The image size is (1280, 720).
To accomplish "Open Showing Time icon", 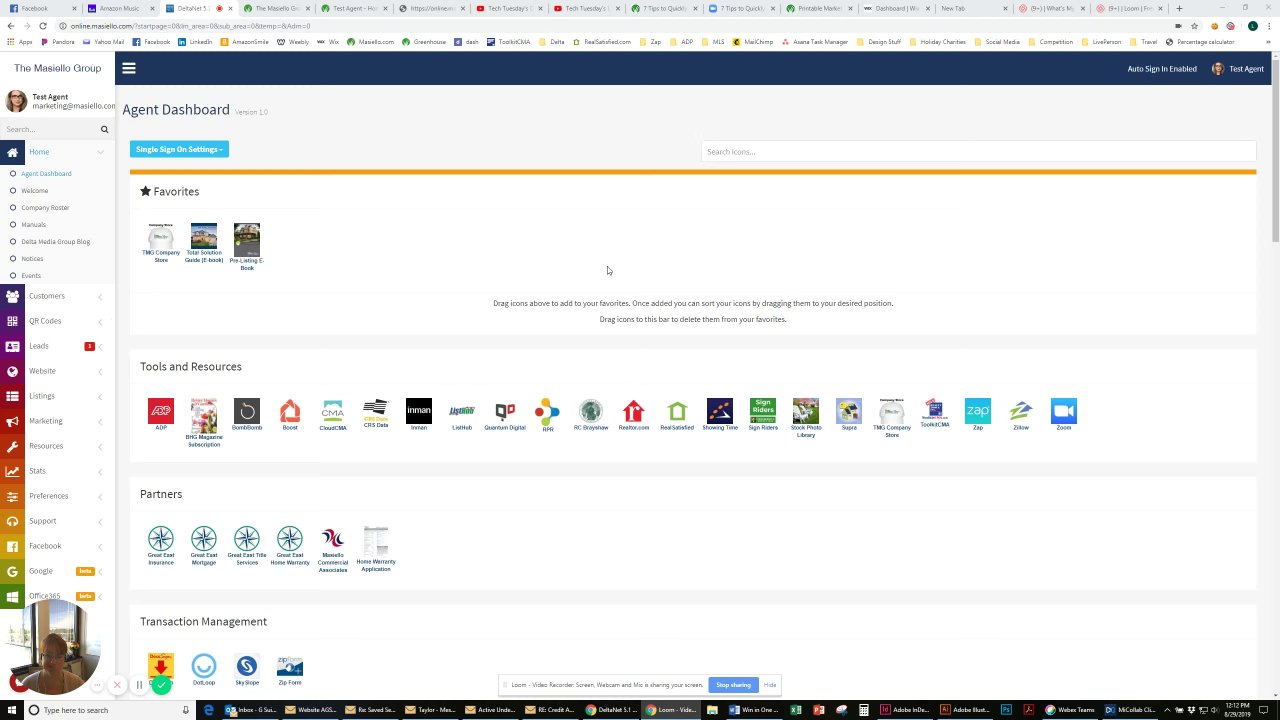I will pyautogui.click(x=720, y=413).
